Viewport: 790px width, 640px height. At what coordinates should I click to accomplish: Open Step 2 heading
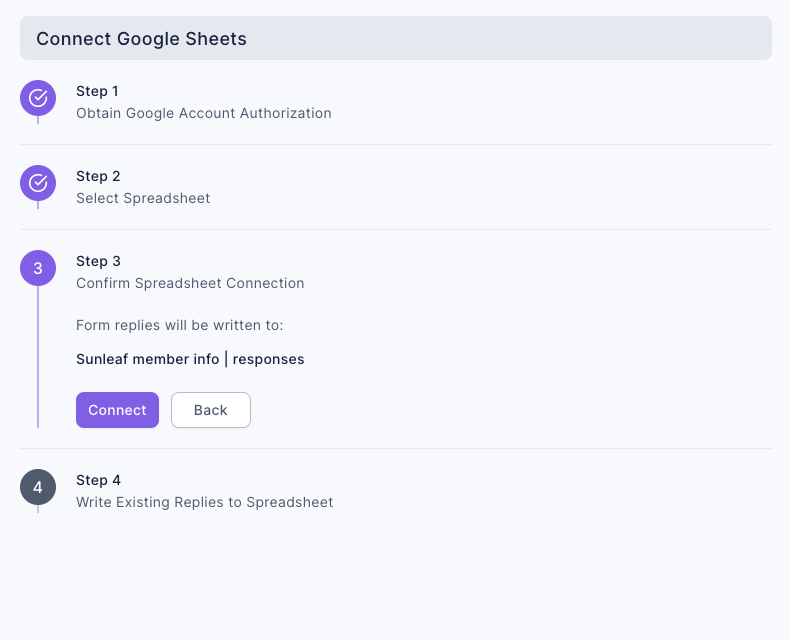coord(98,176)
